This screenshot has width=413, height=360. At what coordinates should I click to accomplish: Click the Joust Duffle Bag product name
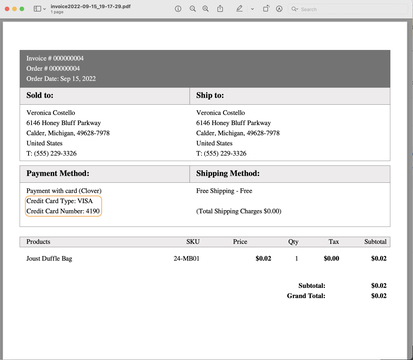tap(49, 259)
